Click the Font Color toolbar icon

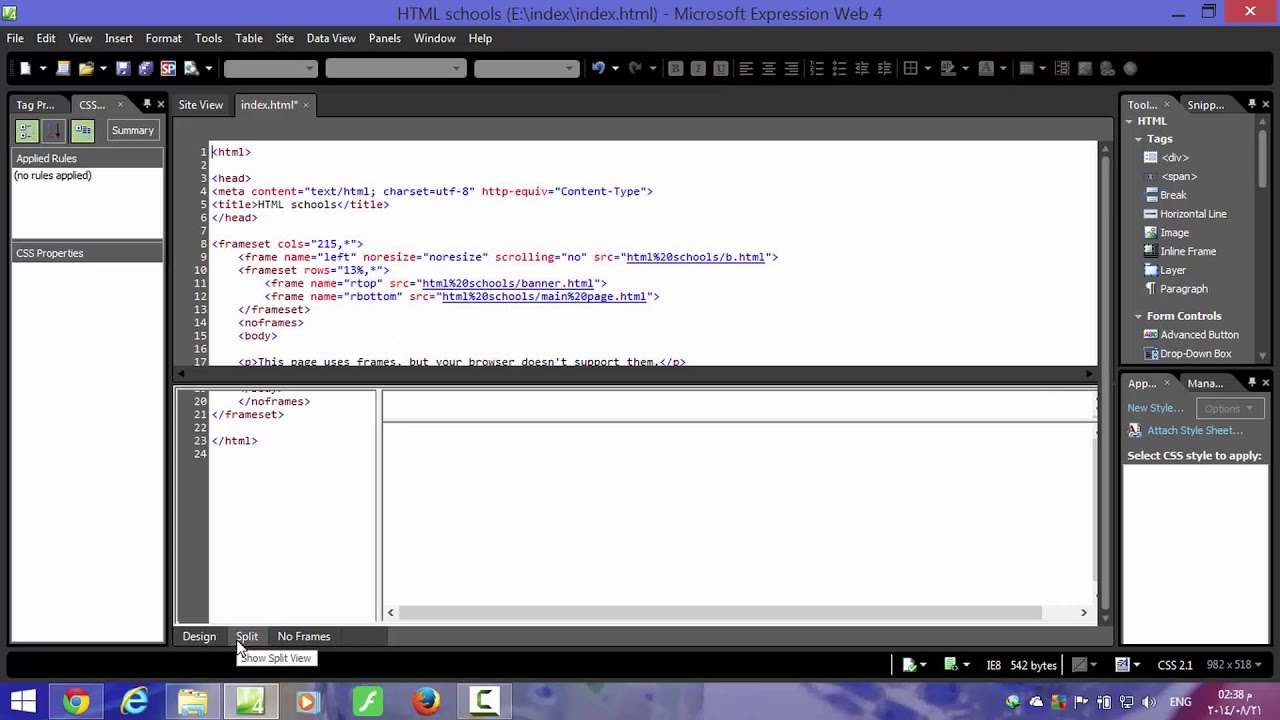pos(986,68)
